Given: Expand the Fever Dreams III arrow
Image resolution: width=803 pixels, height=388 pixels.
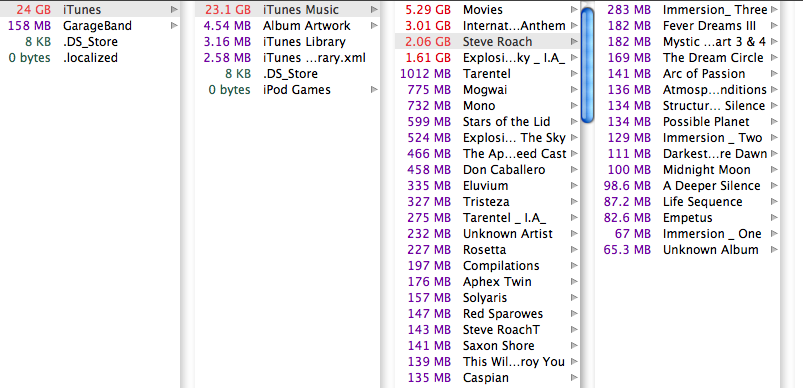Looking at the screenshot, I should (x=774, y=26).
